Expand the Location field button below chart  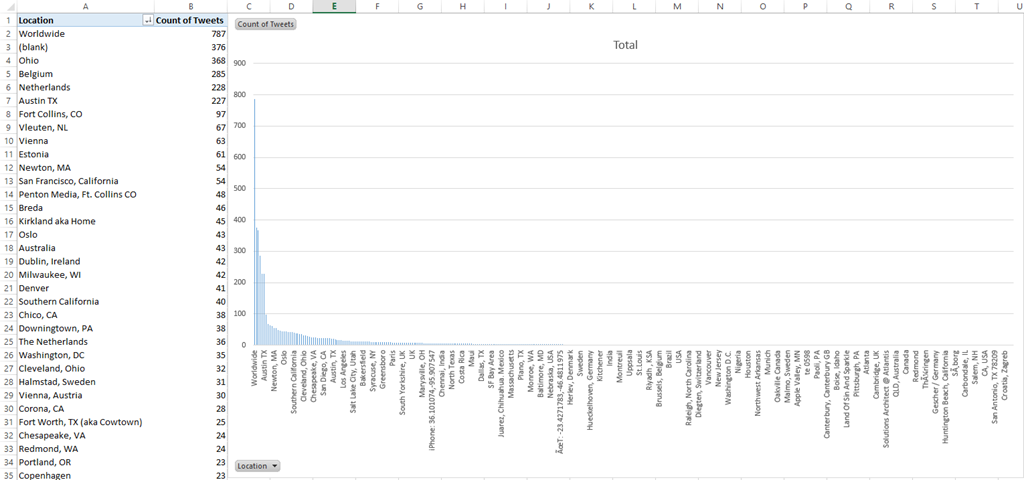pyautogui.click(x=258, y=466)
